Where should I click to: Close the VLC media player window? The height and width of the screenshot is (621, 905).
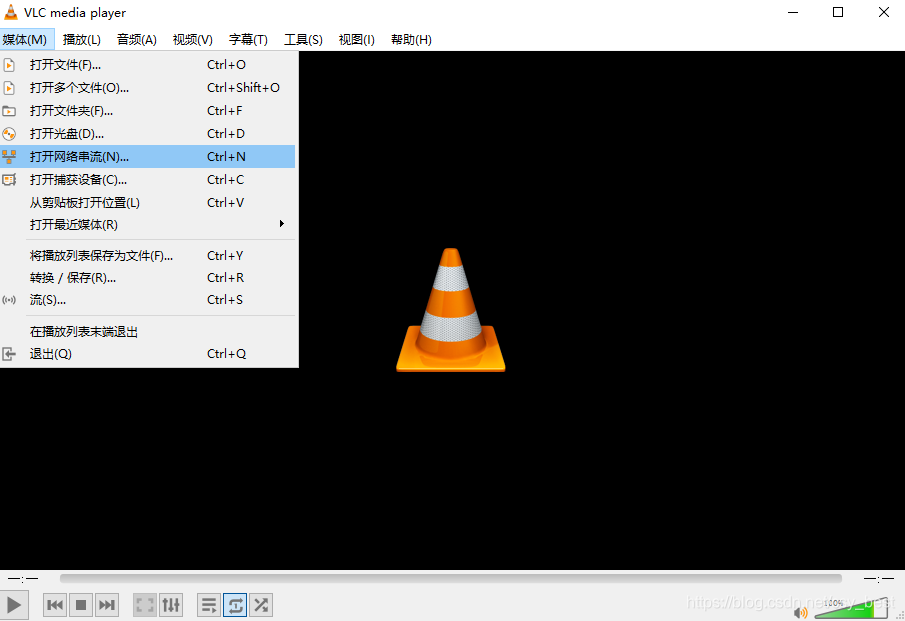(x=884, y=12)
